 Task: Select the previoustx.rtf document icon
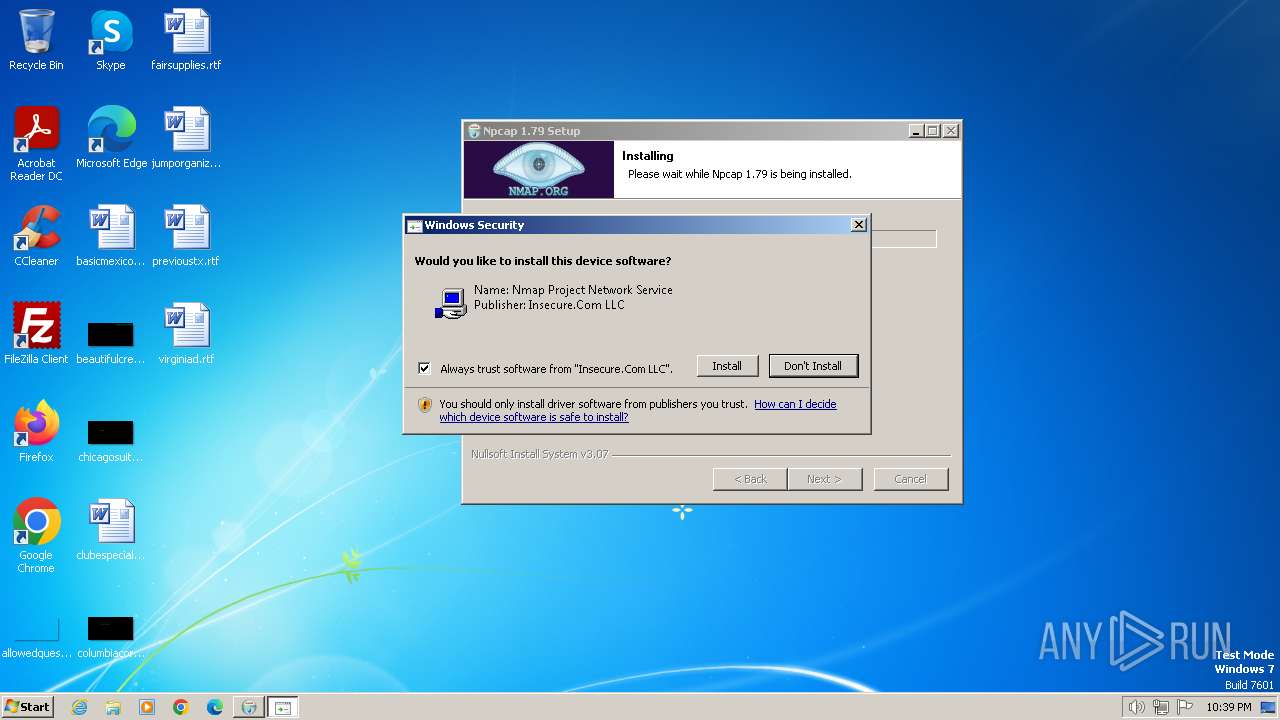tap(186, 236)
